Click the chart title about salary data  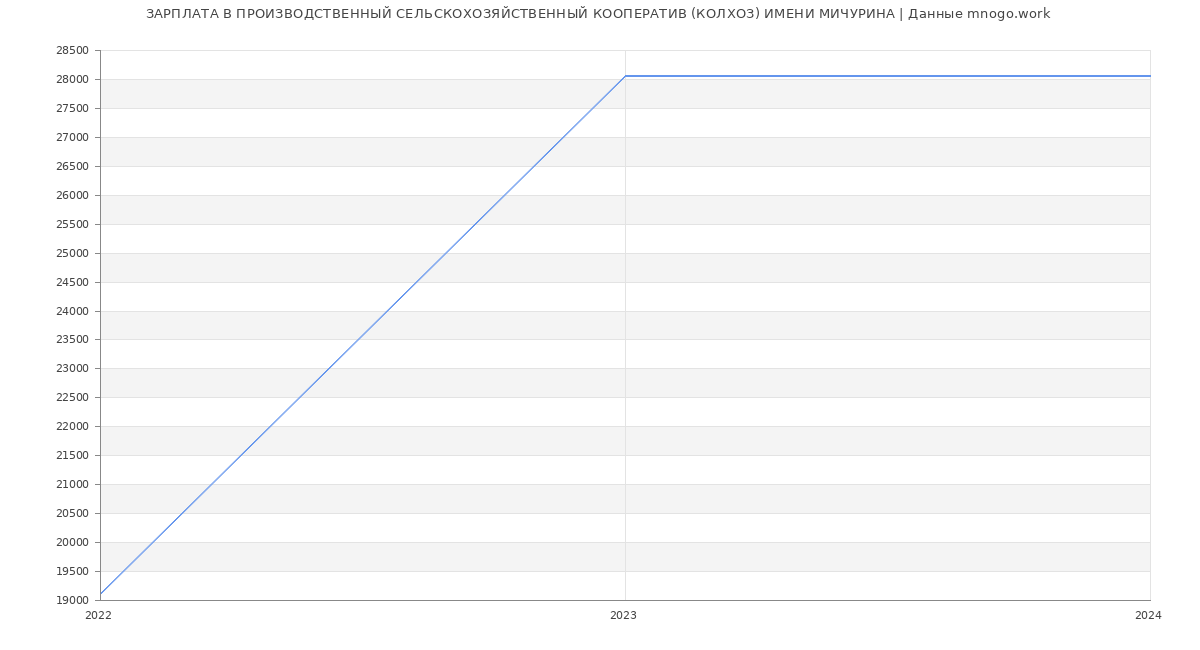(x=598, y=14)
